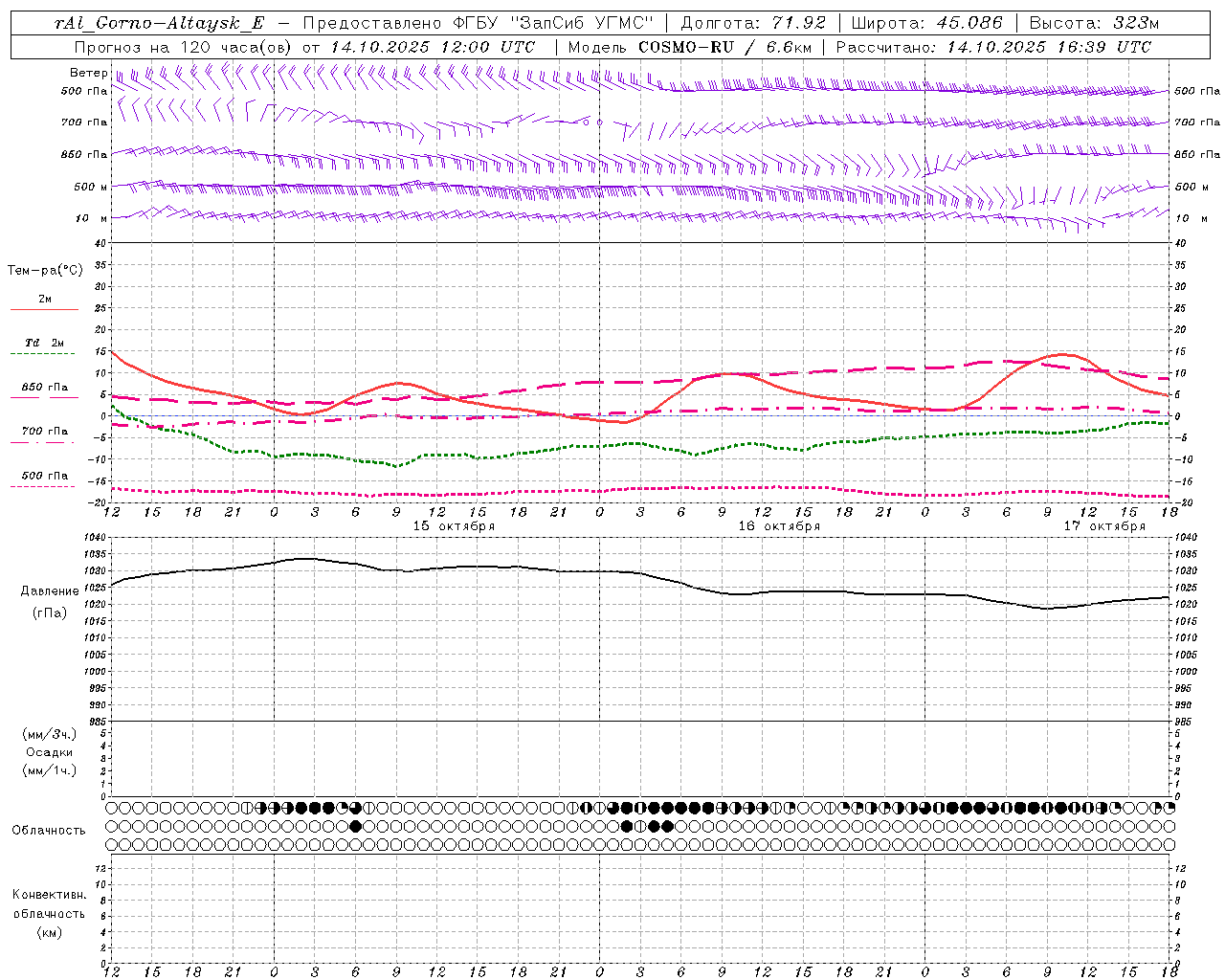1225x980 pixels.
Task: Click the longitude value Долгота: 71.92
Action: coord(752,23)
